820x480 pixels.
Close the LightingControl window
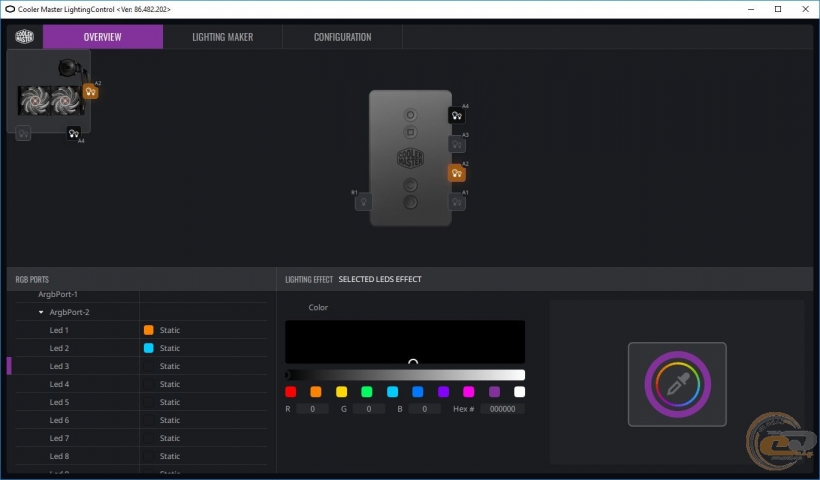click(805, 9)
